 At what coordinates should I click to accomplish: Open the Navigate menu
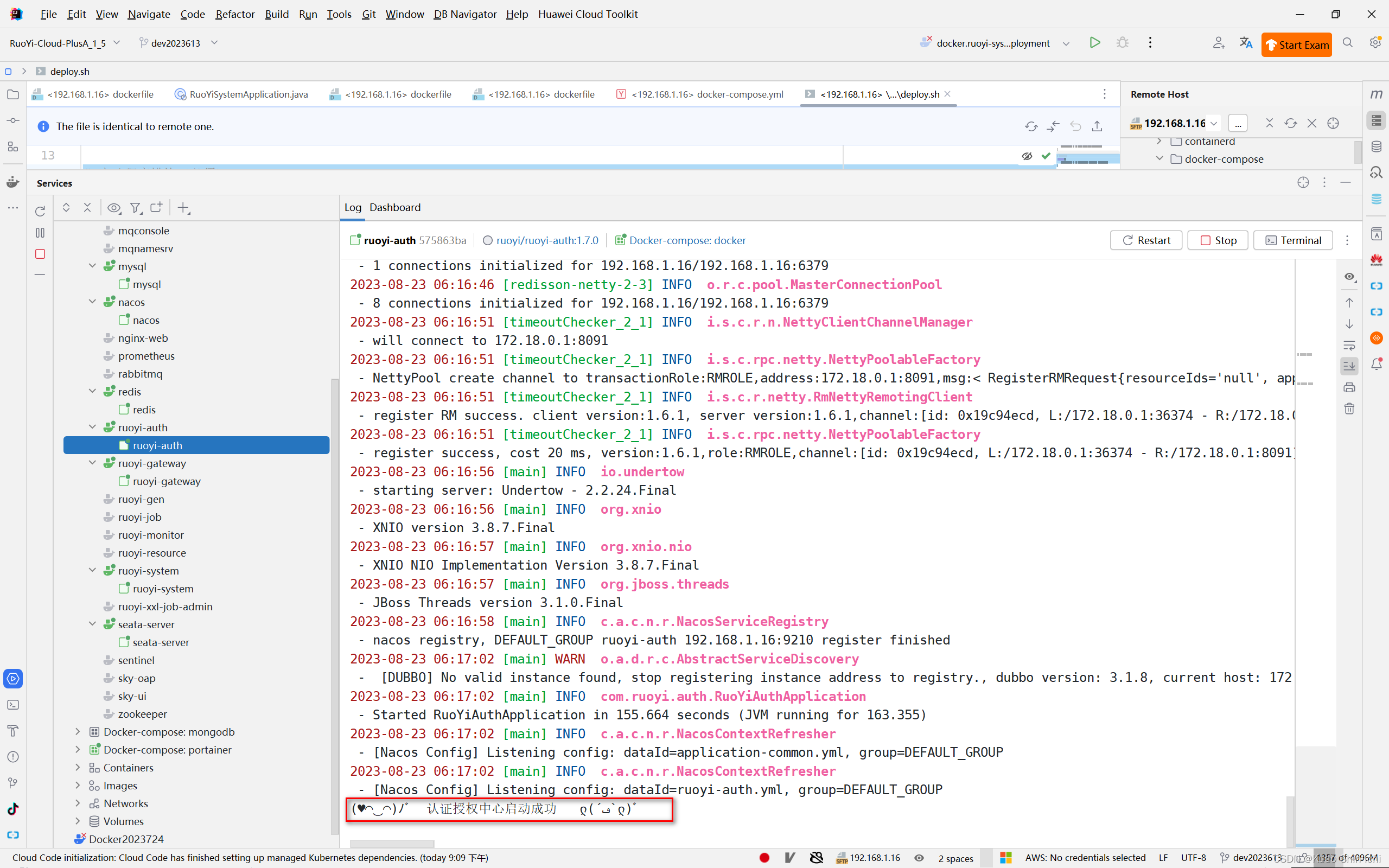pyautogui.click(x=149, y=14)
